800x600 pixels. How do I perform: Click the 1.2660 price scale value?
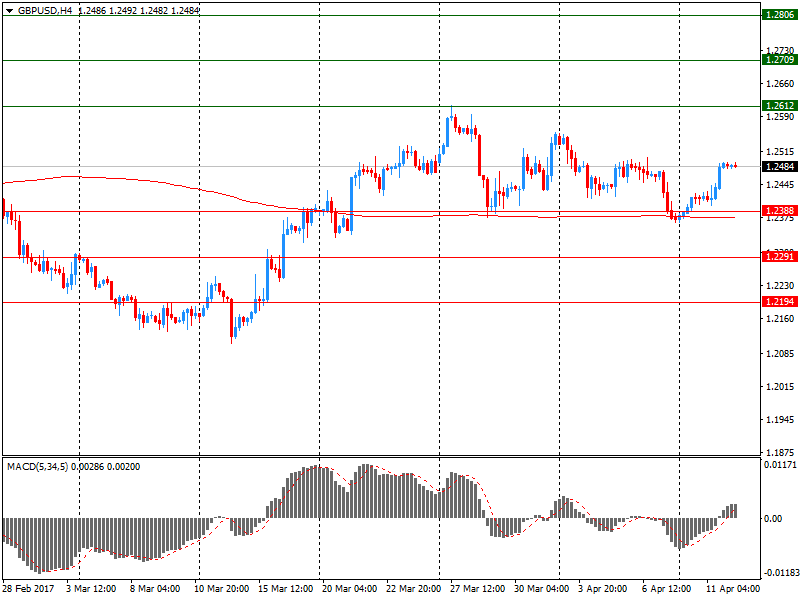[x=780, y=84]
